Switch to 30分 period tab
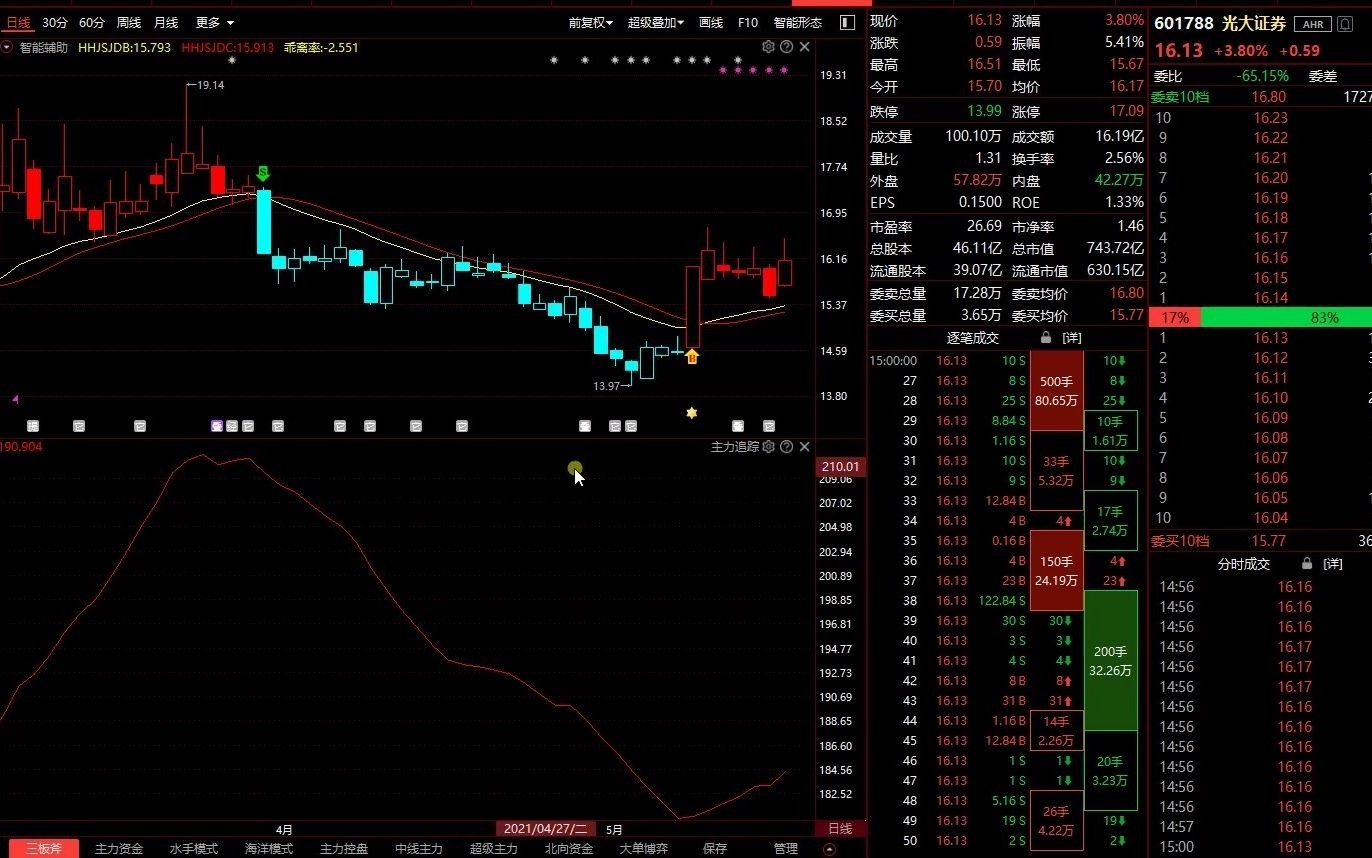The width and height of the screenshot is (1372, 858). click(x=56, y=22)
